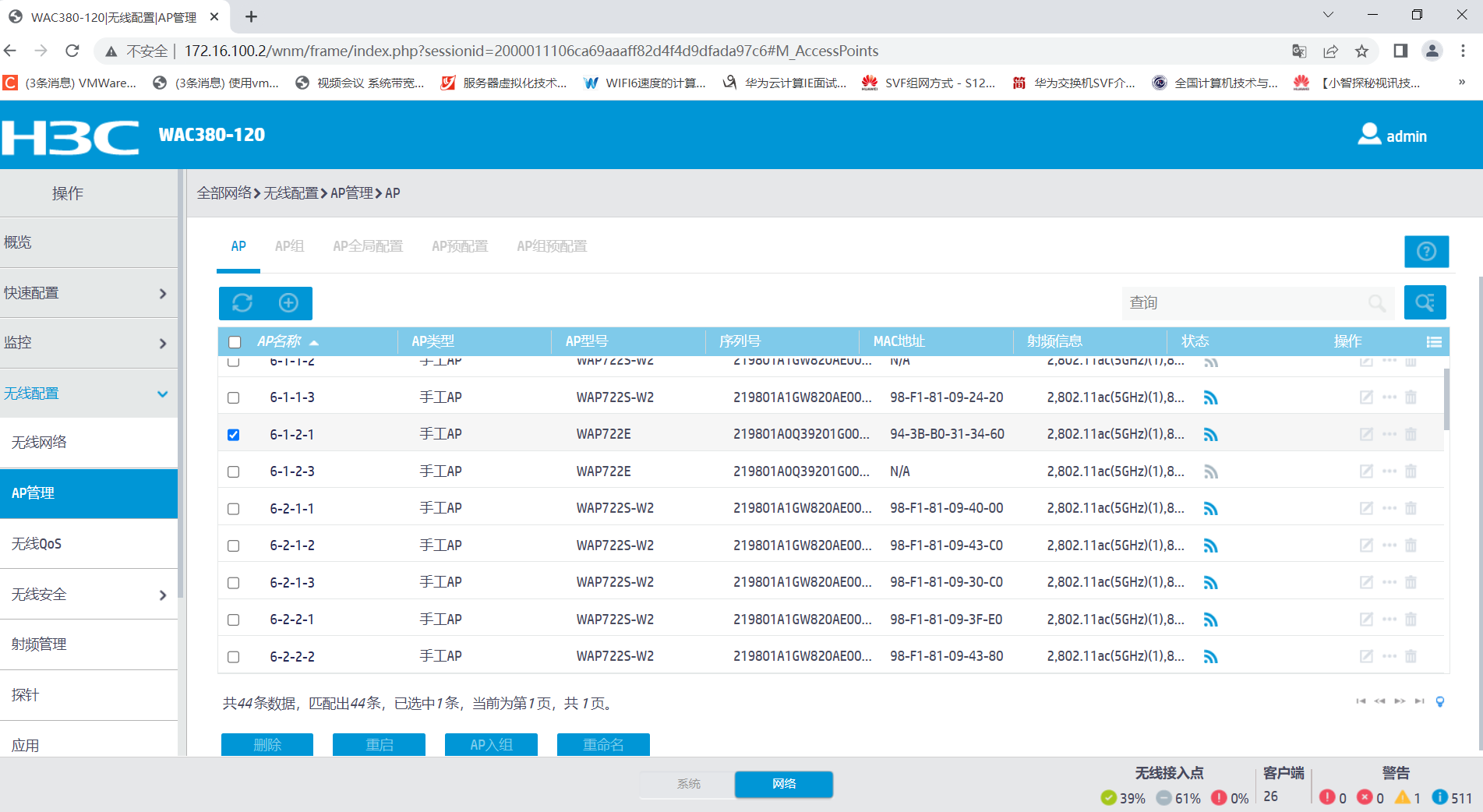Click the add AP plus icon

pos(288,303)
